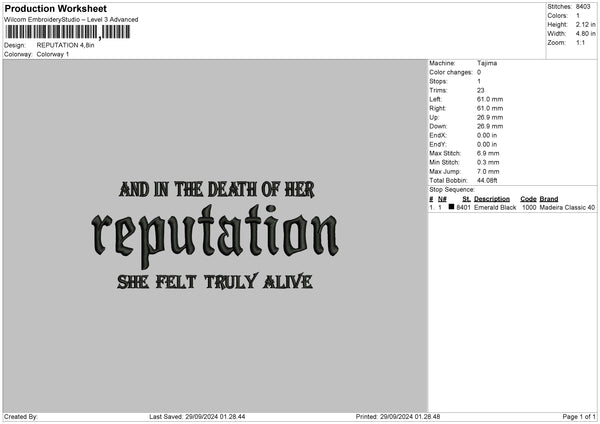The width and height of the screenshot is (600, 424).
Task: Click the Up 26.9 mm value
Action: (x=490, y=117)
